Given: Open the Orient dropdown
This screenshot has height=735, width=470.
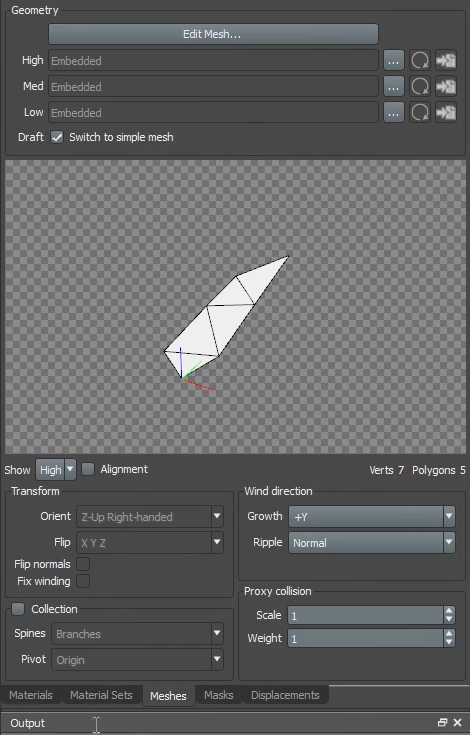Looking at the screenshot, I should [150, 517].
